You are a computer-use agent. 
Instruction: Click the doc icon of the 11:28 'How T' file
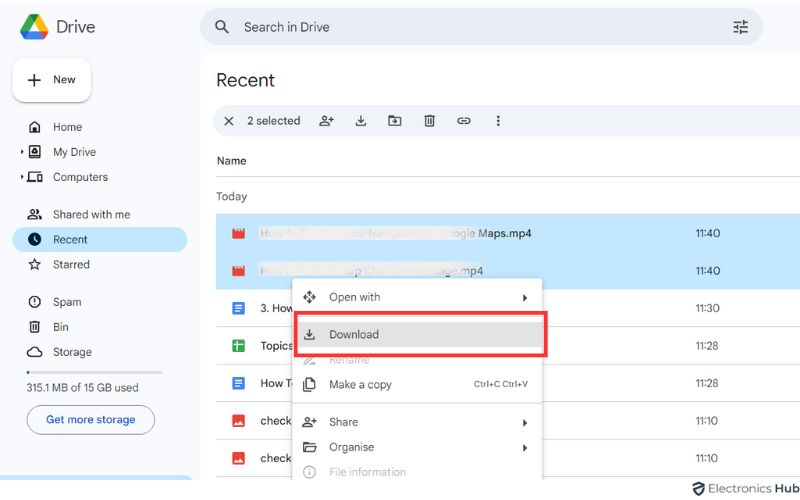(x=238, y=383)
